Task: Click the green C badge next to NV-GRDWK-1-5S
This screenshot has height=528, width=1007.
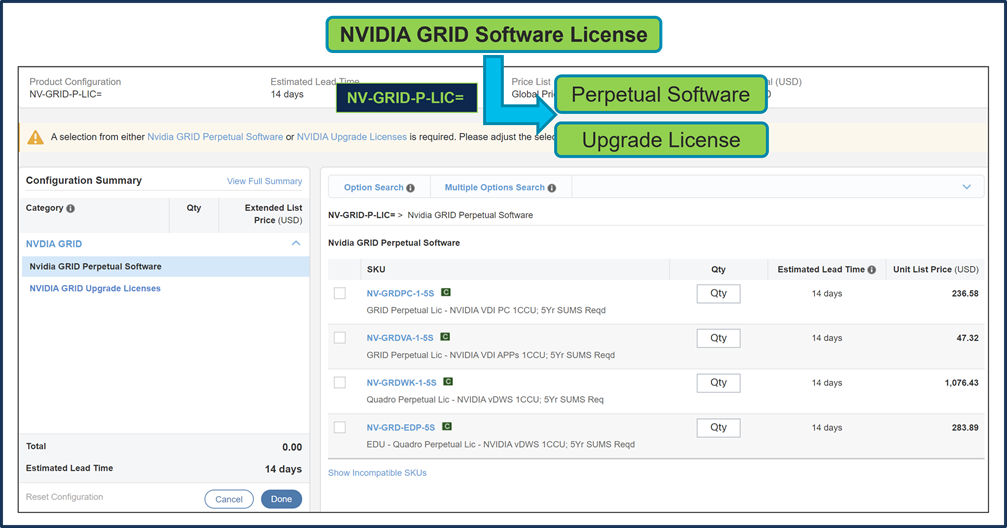Action: 448,382
